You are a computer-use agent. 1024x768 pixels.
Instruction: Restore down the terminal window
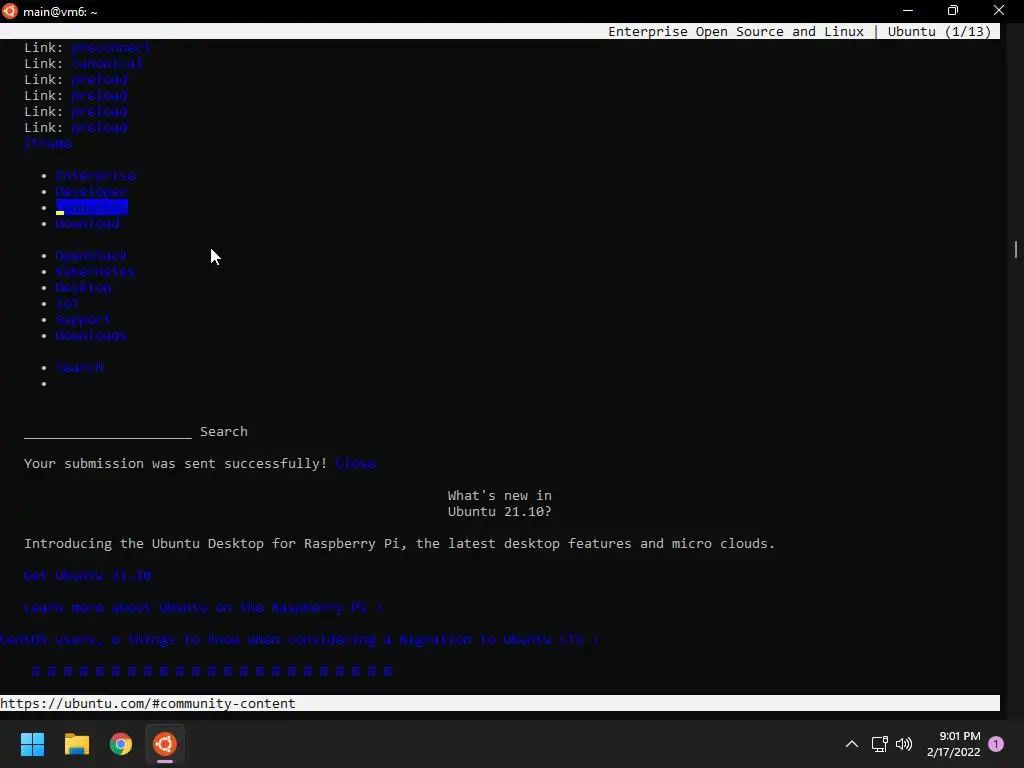pyautogui.click(x=953, y=10)
